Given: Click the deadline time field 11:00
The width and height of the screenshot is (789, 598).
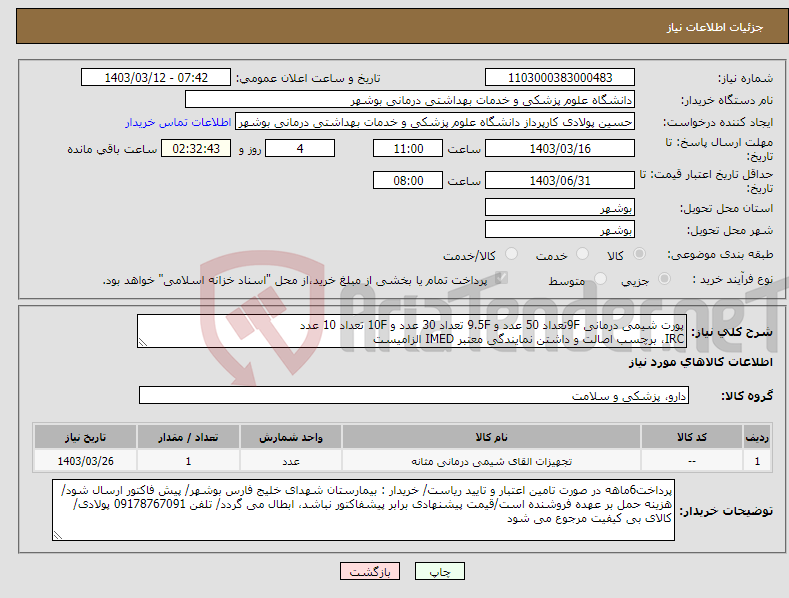Looking at the screenshot, I should [408, 148].
